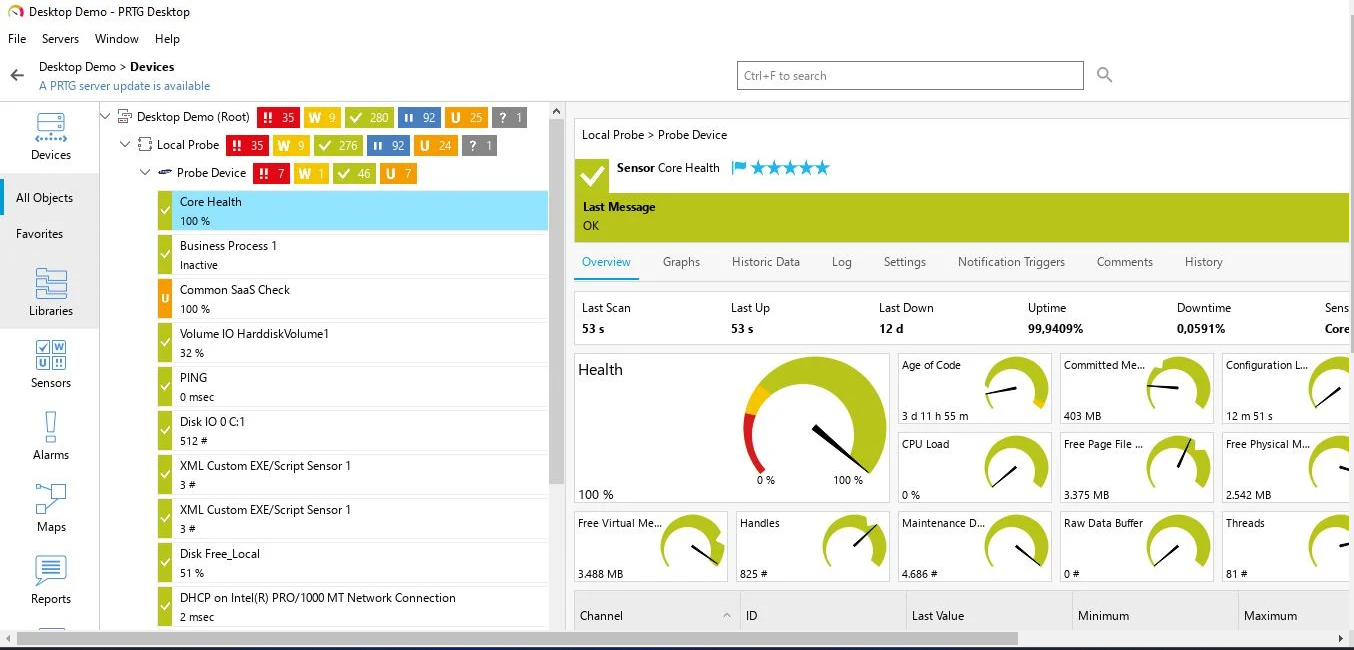This screenshot has width=1354, height=650.
Task: Click the red down badge 7 on Probe Device
Action: point(270,173)
